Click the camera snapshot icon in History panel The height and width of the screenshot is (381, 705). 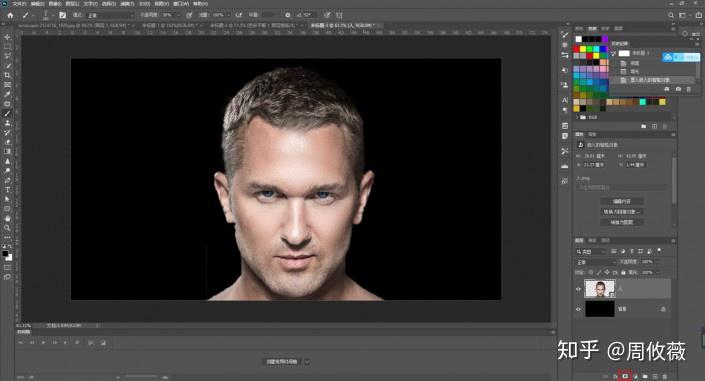[x=678, y=90]
